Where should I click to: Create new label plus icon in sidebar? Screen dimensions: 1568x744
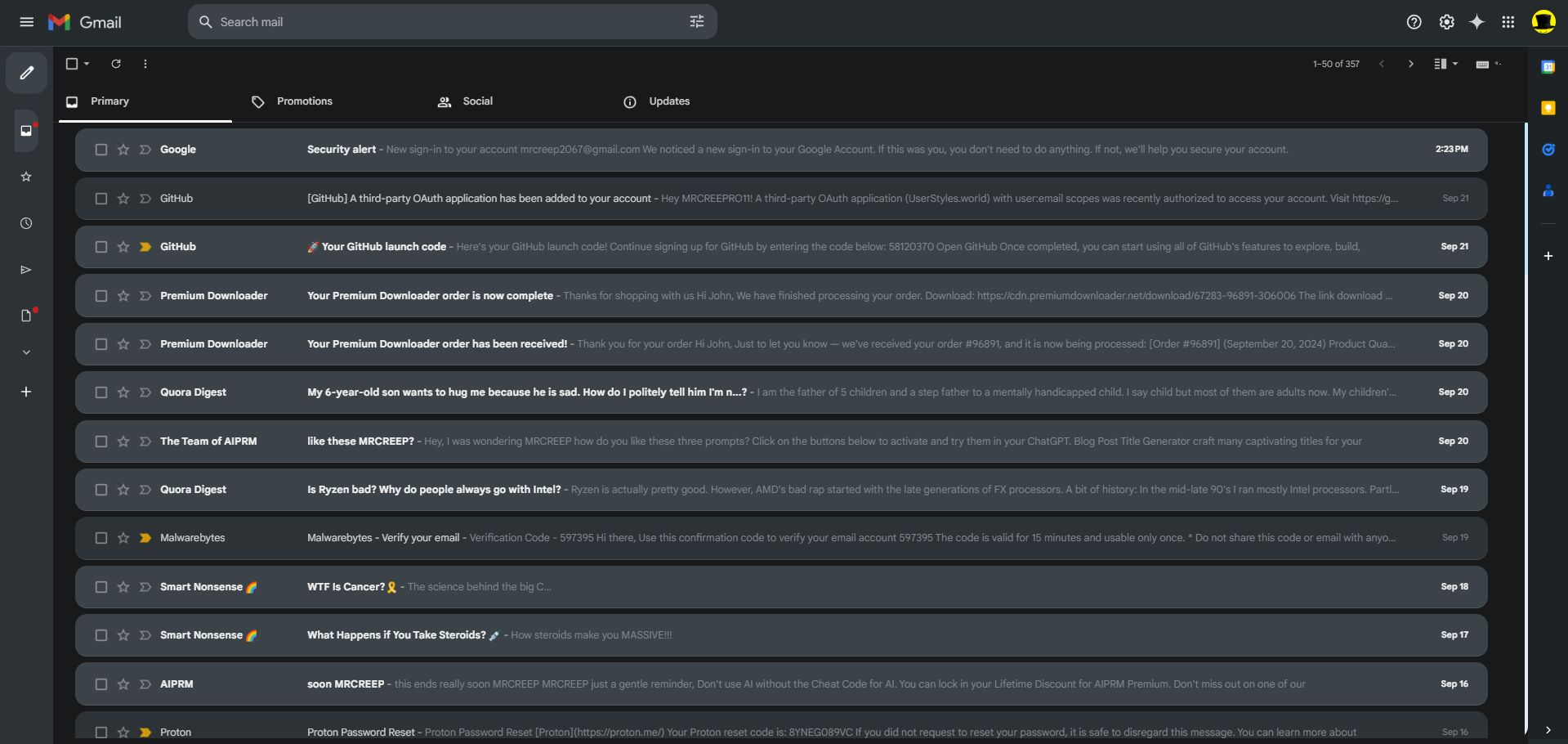[x=26, y=392]
